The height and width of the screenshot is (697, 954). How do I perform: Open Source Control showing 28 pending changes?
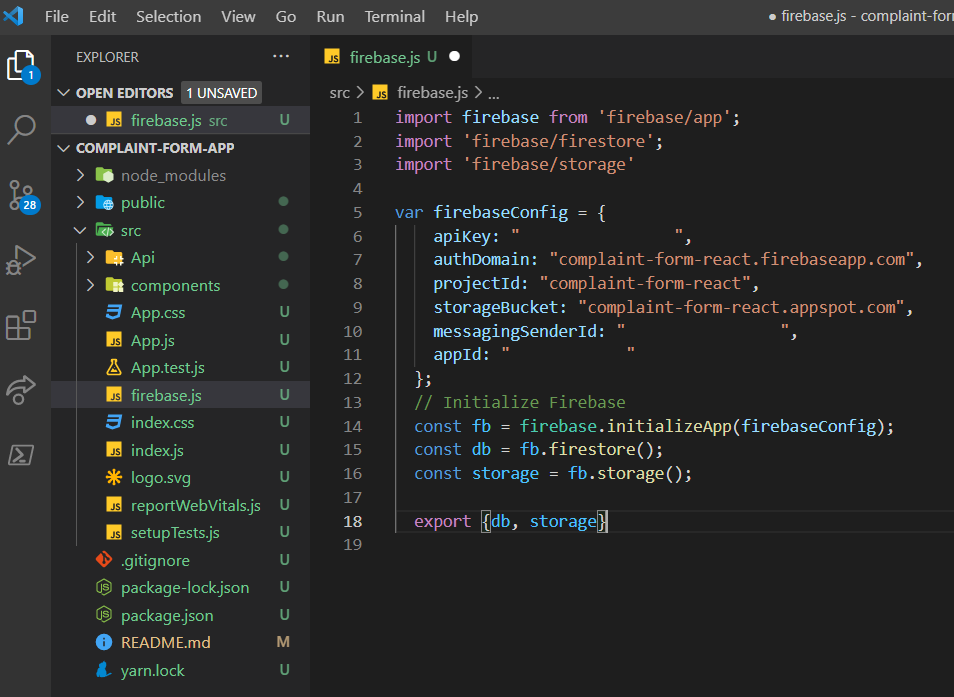23,196
